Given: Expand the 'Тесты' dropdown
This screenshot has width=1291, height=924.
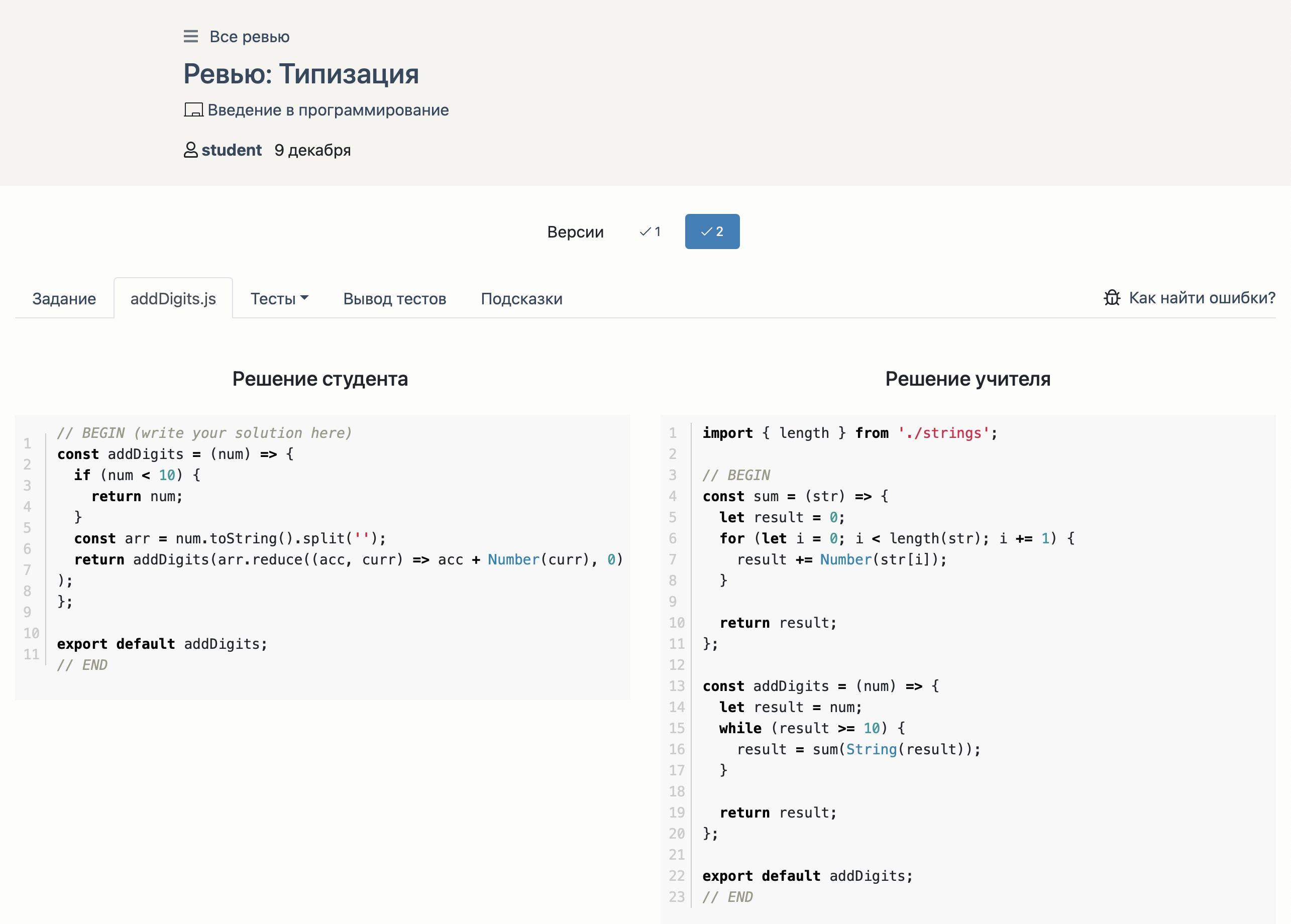Looking at the screenshot, I should tap(273, 299).
